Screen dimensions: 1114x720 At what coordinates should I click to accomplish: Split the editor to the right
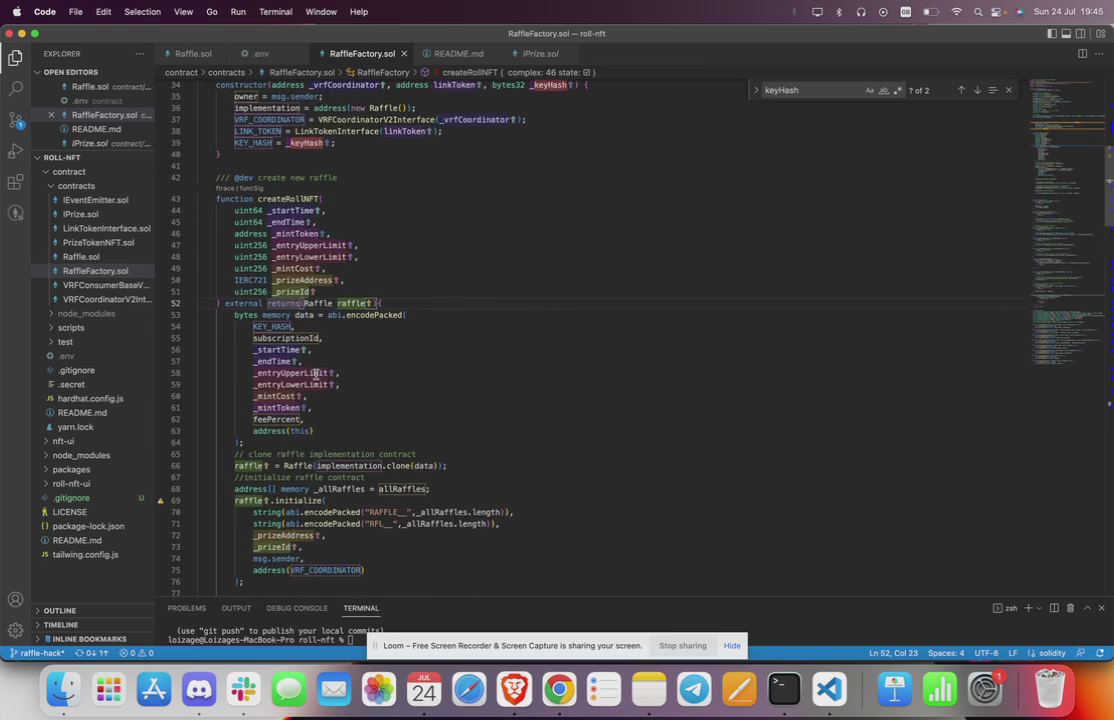(1082, 54)
